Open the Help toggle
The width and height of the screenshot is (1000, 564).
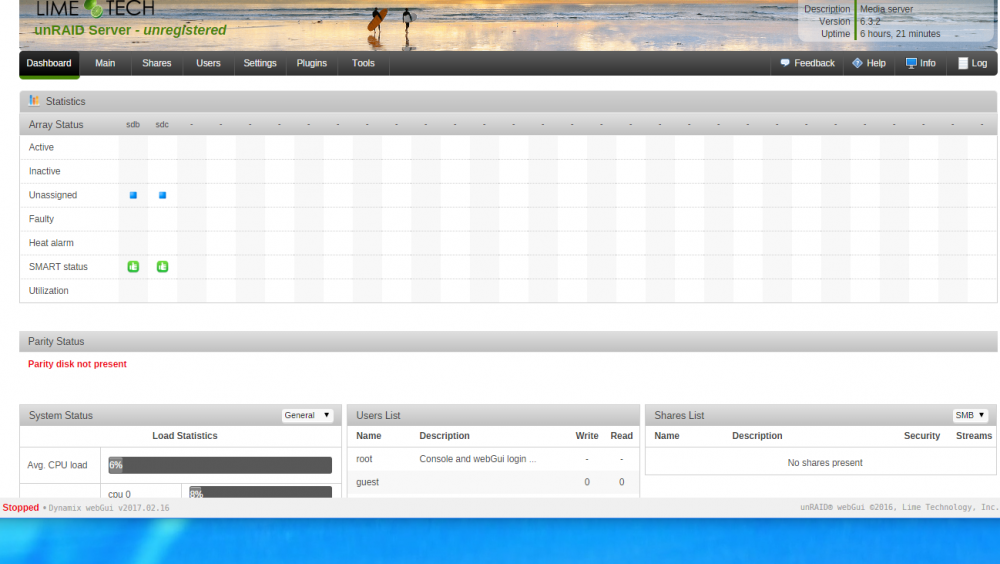click(x=869, y=63)
